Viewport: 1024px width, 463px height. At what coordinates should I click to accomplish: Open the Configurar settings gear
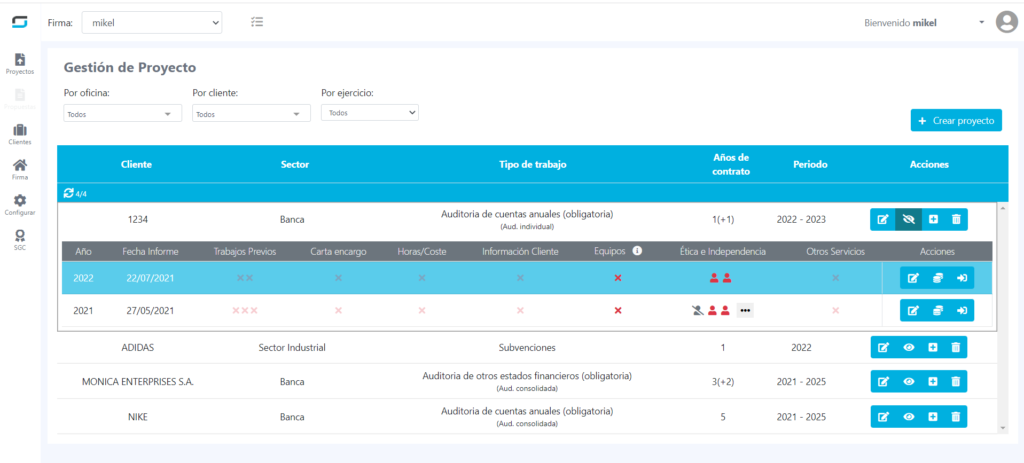coord(20,205)
